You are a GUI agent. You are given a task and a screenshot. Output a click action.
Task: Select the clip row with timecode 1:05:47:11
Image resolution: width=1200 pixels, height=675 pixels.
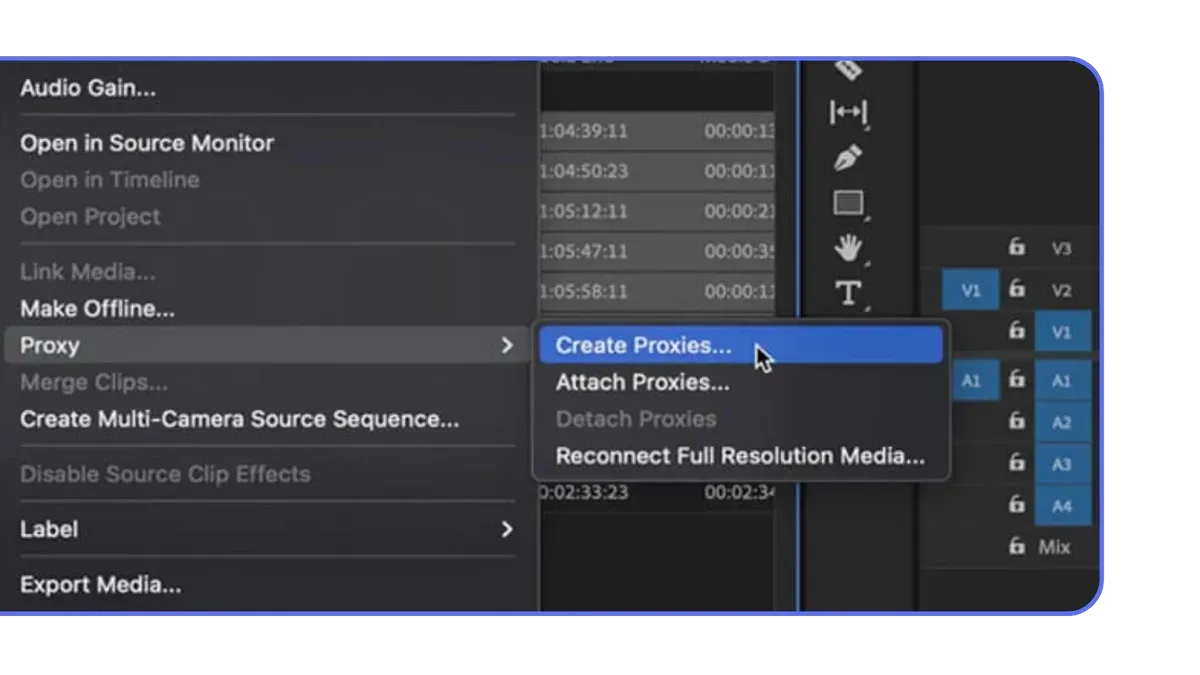point(658,251)
